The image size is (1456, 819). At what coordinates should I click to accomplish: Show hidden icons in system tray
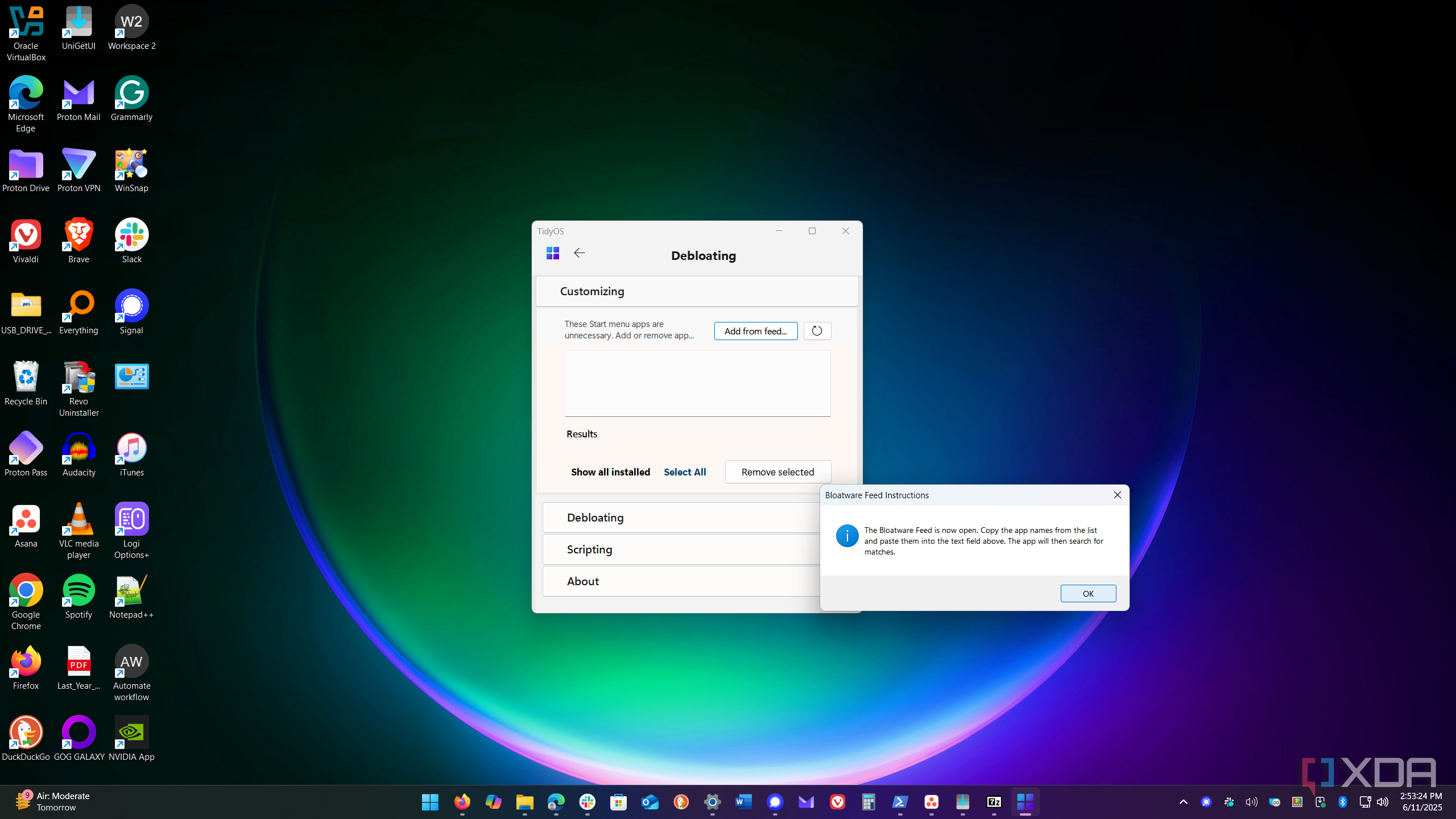pos(1184,802)
